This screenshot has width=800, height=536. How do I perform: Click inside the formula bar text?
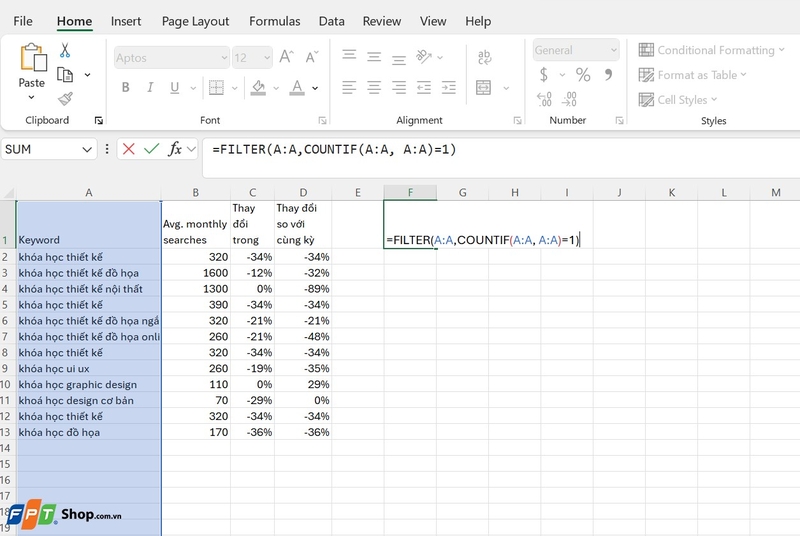(334, 149)
